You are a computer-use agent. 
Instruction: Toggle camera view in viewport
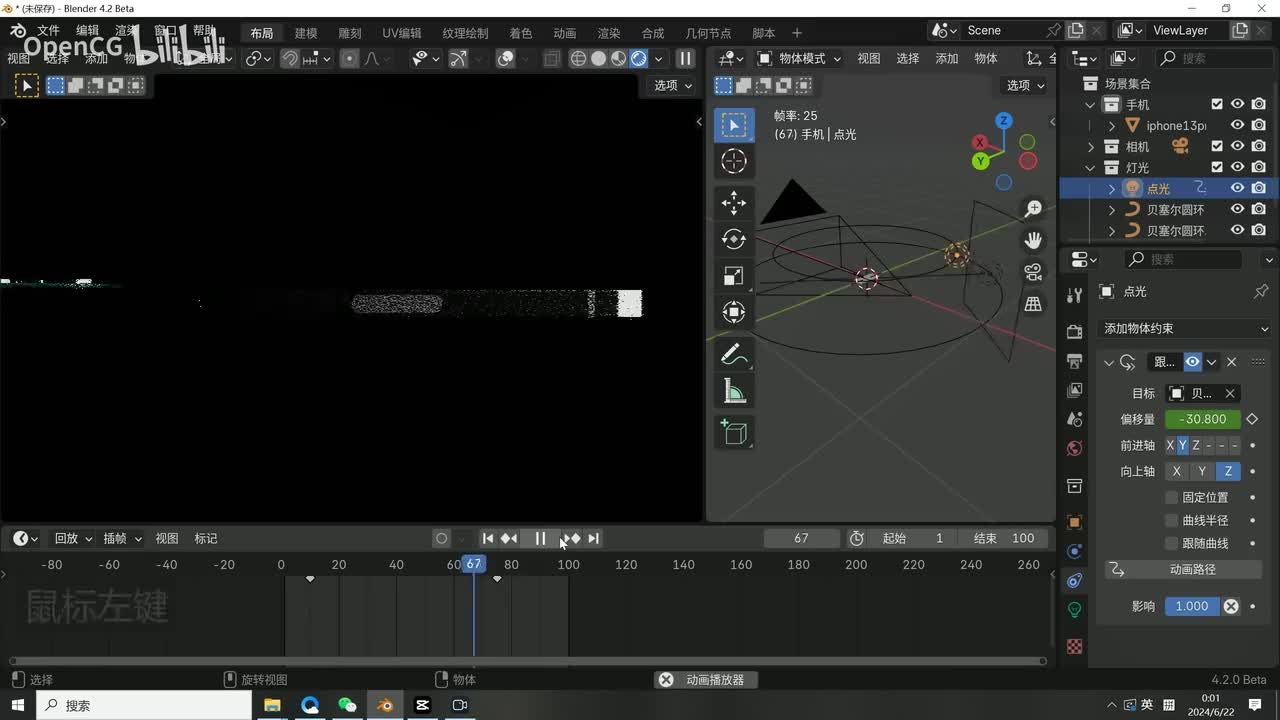[x=1033, y=272]
